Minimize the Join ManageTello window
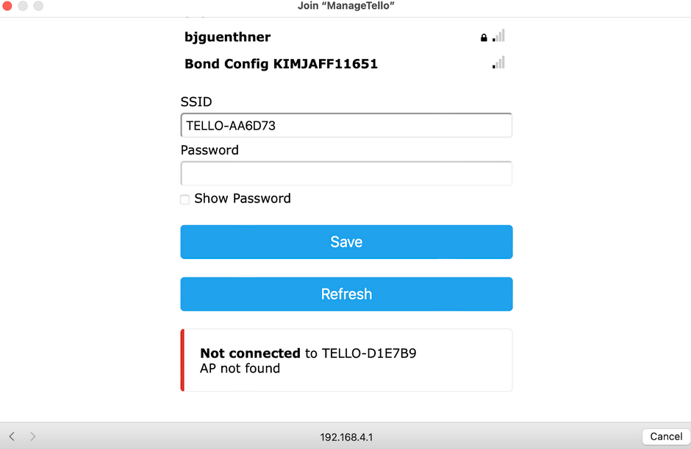This screenshot has width=691, height=449. coord(23,6)
